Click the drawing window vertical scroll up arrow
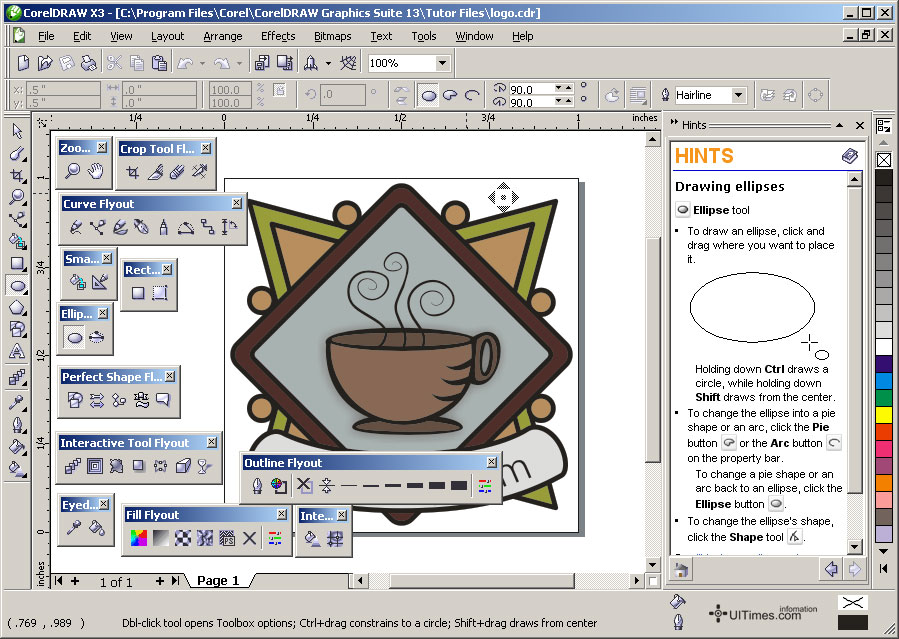Image resolution: width=899 pixels, height=639 pixels. [x=652, y=139]
